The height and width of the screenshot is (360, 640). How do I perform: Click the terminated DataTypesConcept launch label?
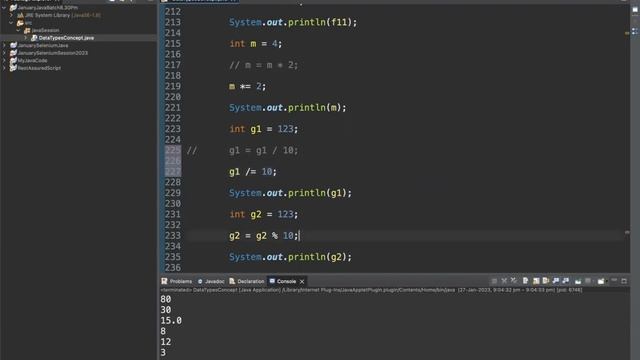click(371, 290)
